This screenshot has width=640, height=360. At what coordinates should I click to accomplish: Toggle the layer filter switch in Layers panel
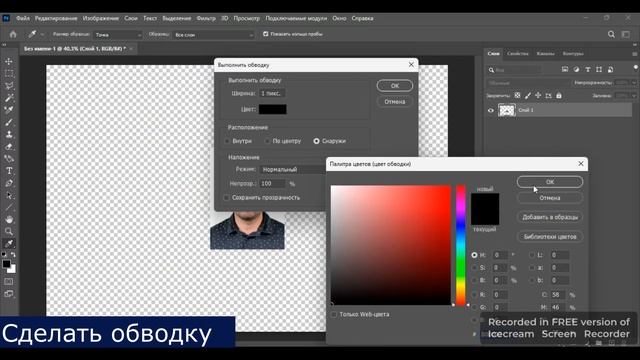point(636,67)
